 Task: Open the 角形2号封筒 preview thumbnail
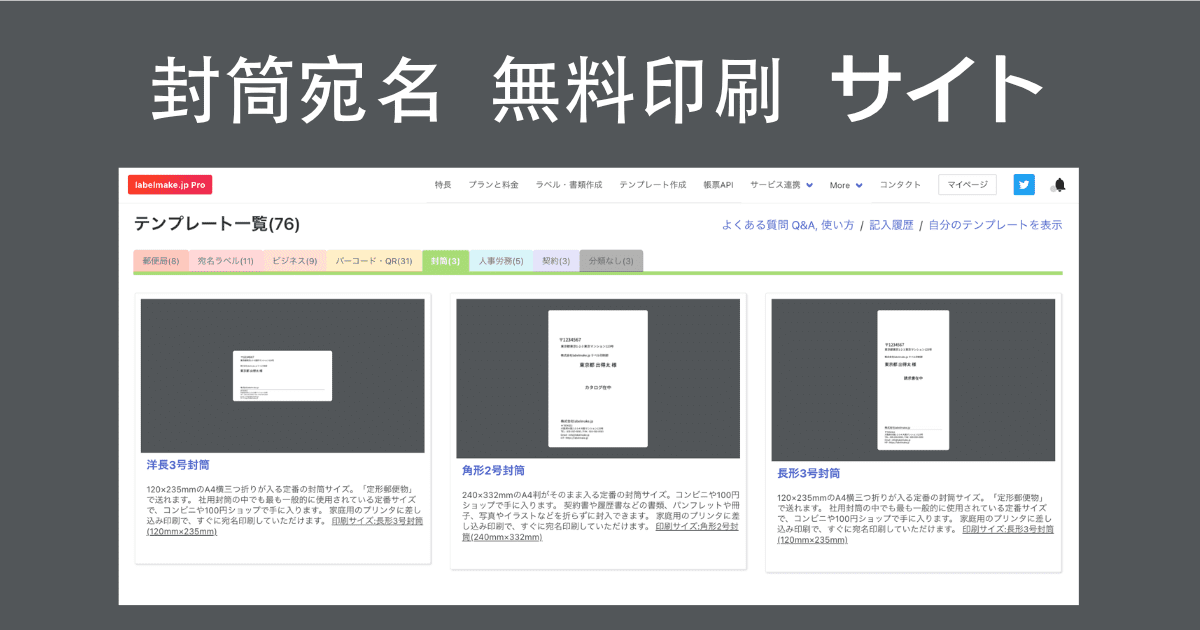pyautogui.click(x=598, y=378)
